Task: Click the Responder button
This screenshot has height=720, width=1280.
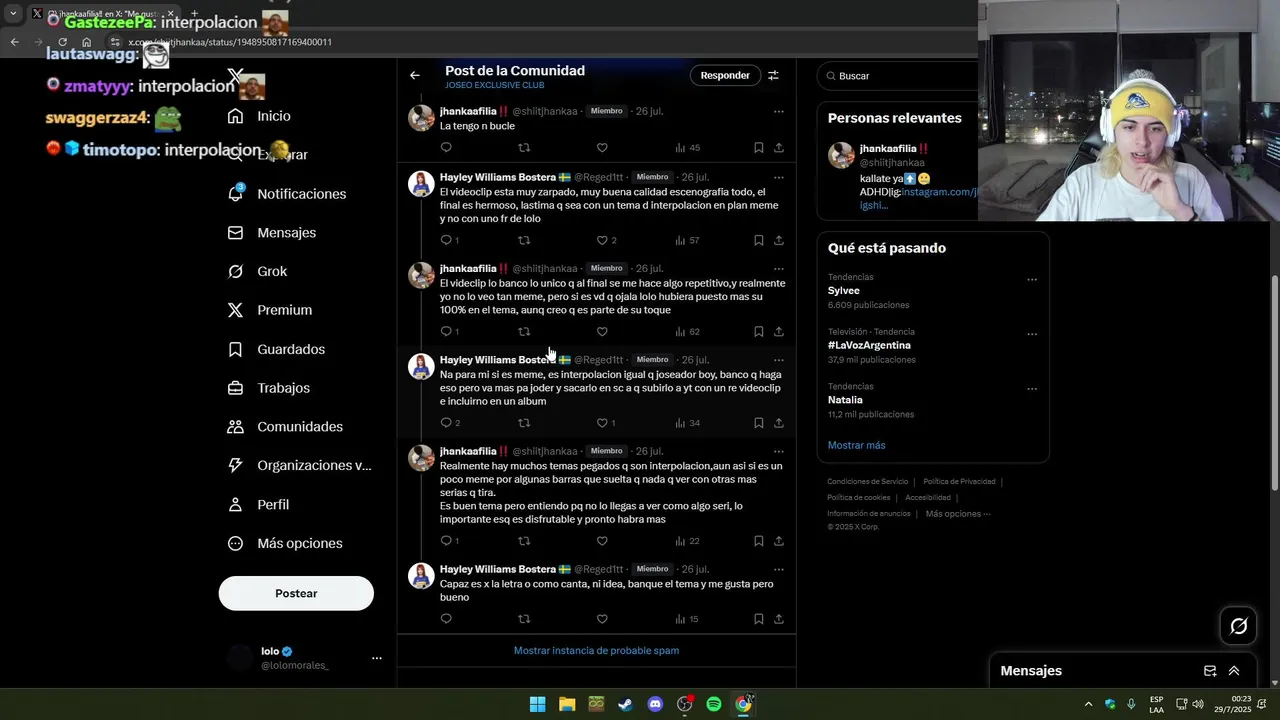Action: point(725,75)
